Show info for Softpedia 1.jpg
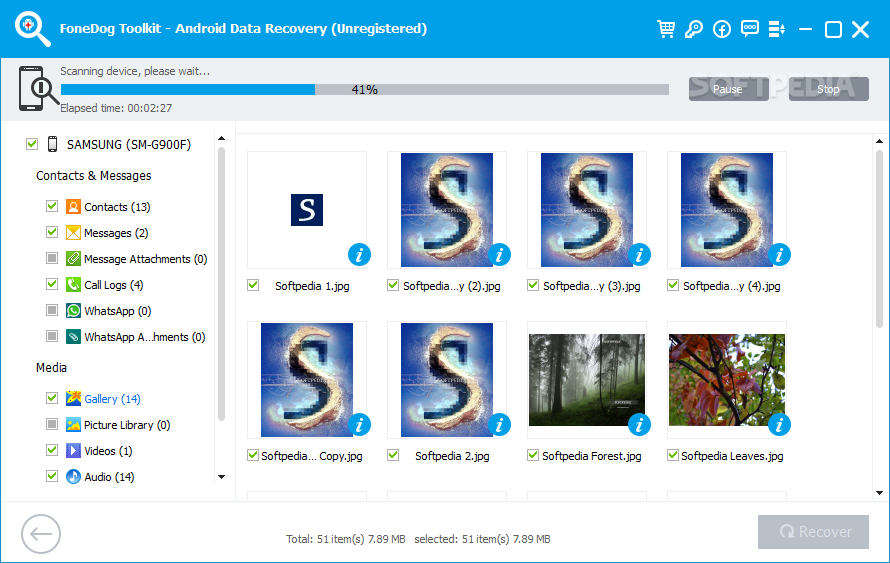Image resolution: width=890 pixels, height=563 pixels. tap(359, 255)
